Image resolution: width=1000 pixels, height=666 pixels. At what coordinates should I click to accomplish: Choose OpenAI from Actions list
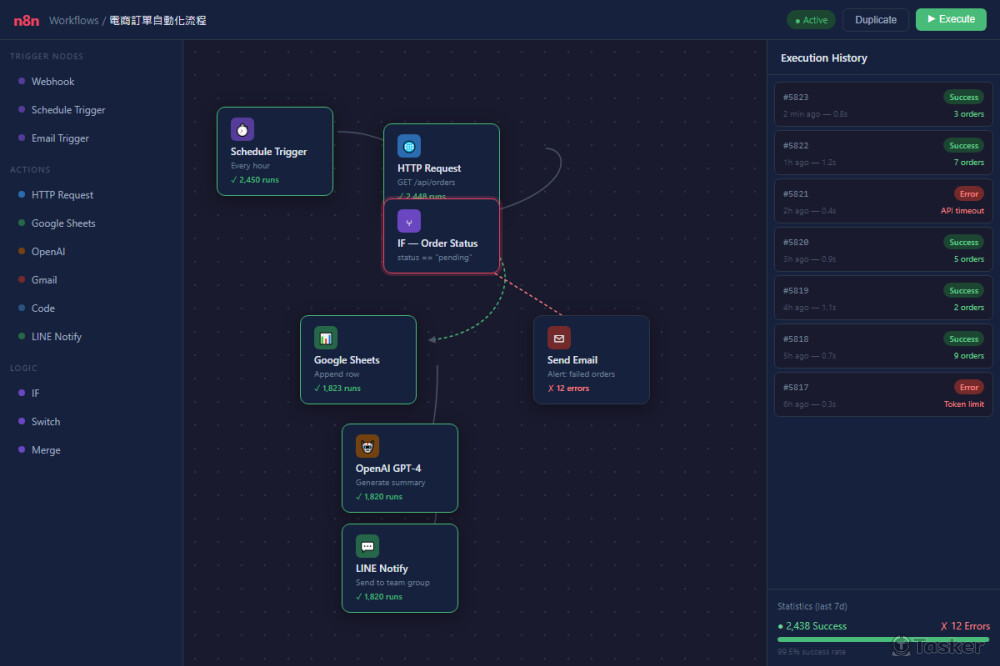tap(49, 252)
